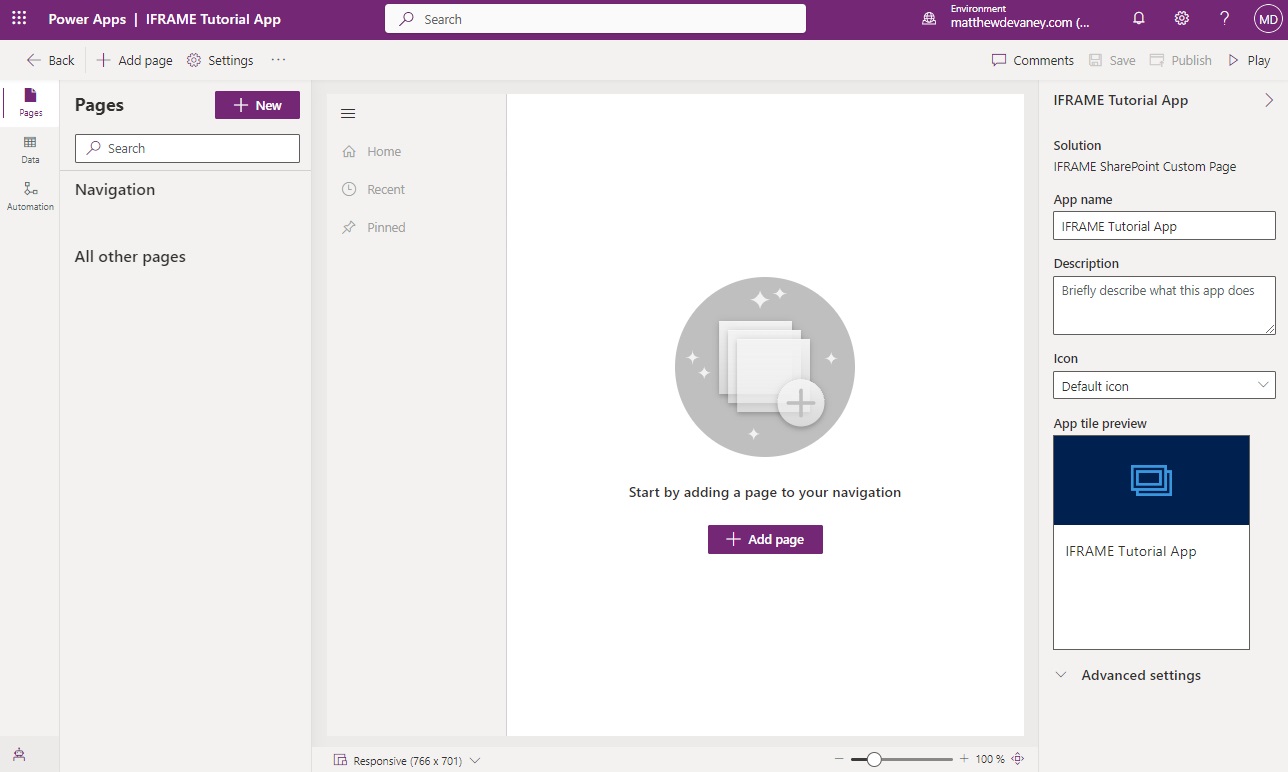Click the purple New button
The image size is (1288, 772).
(257, 105)
